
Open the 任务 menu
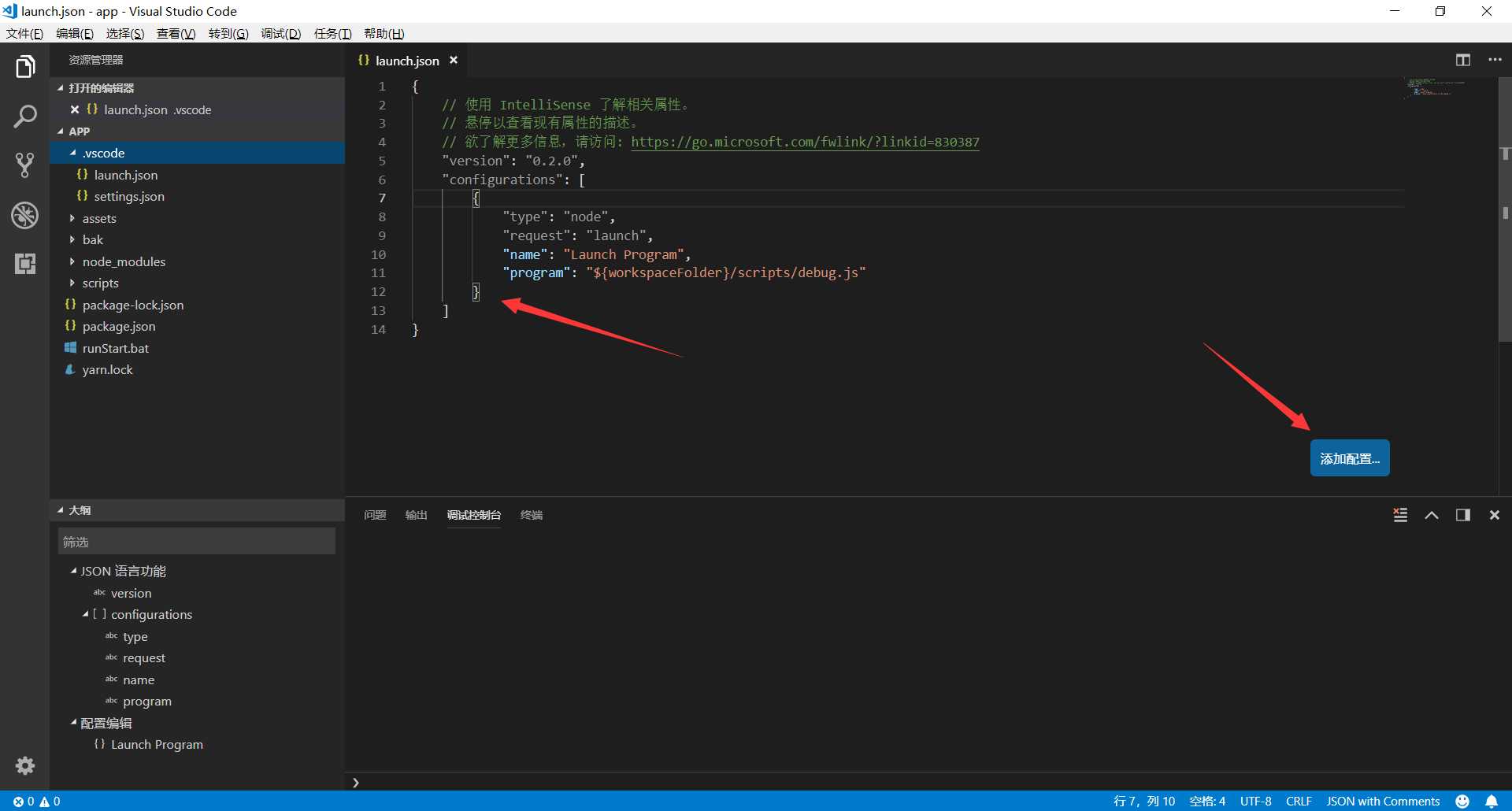332,33
